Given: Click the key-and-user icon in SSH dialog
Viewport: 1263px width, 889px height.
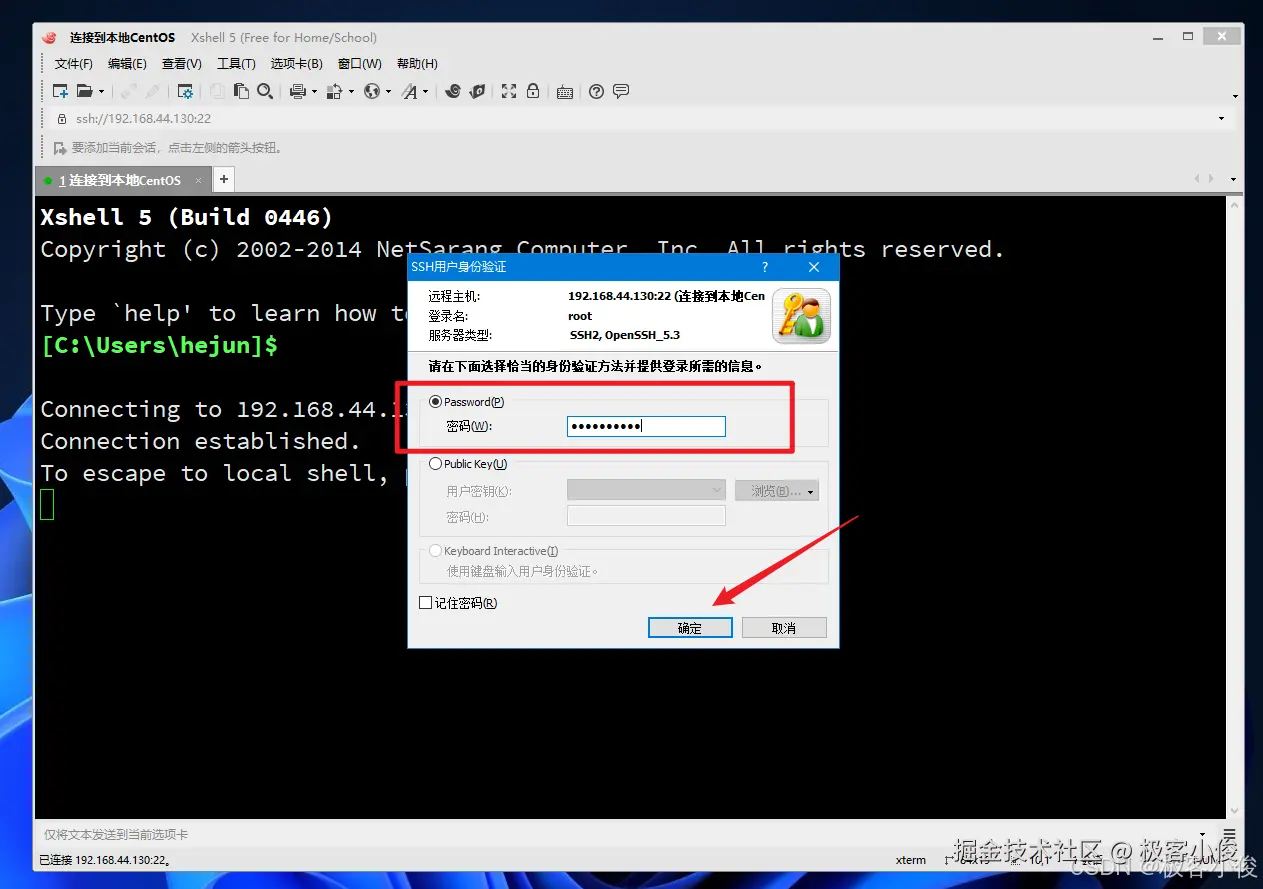Looking at the screenshot, I should point(801,316).
